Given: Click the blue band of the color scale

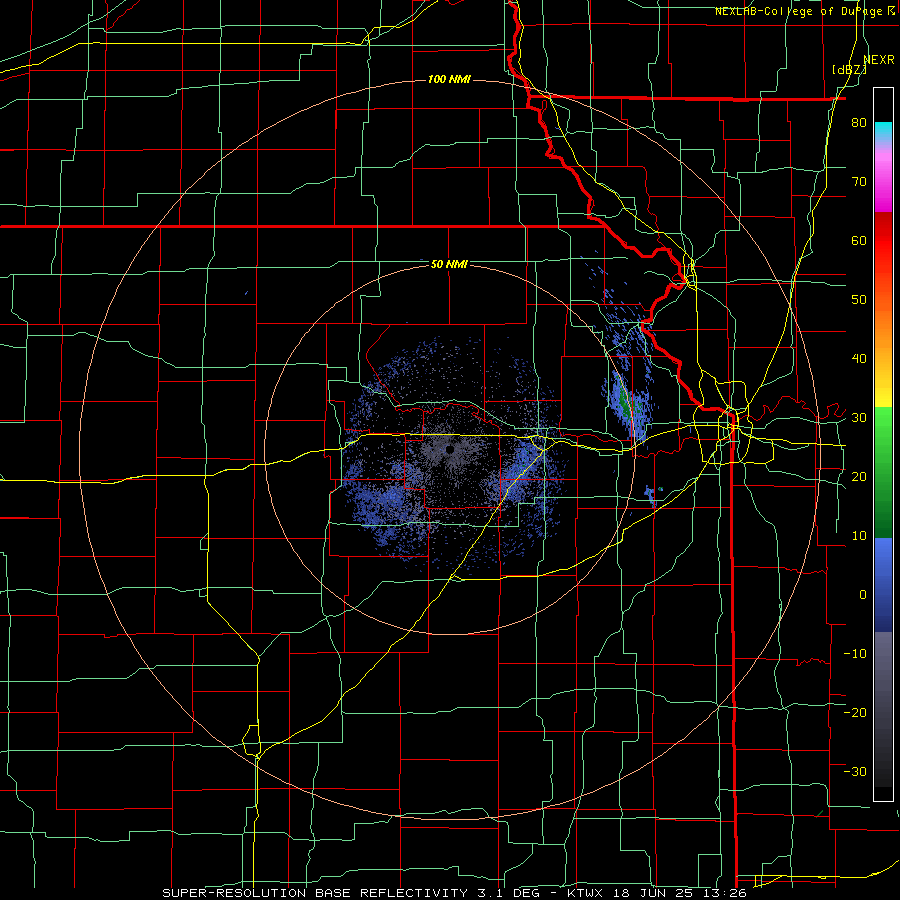Looking at the screenshot, I should [x=883, y=585].
